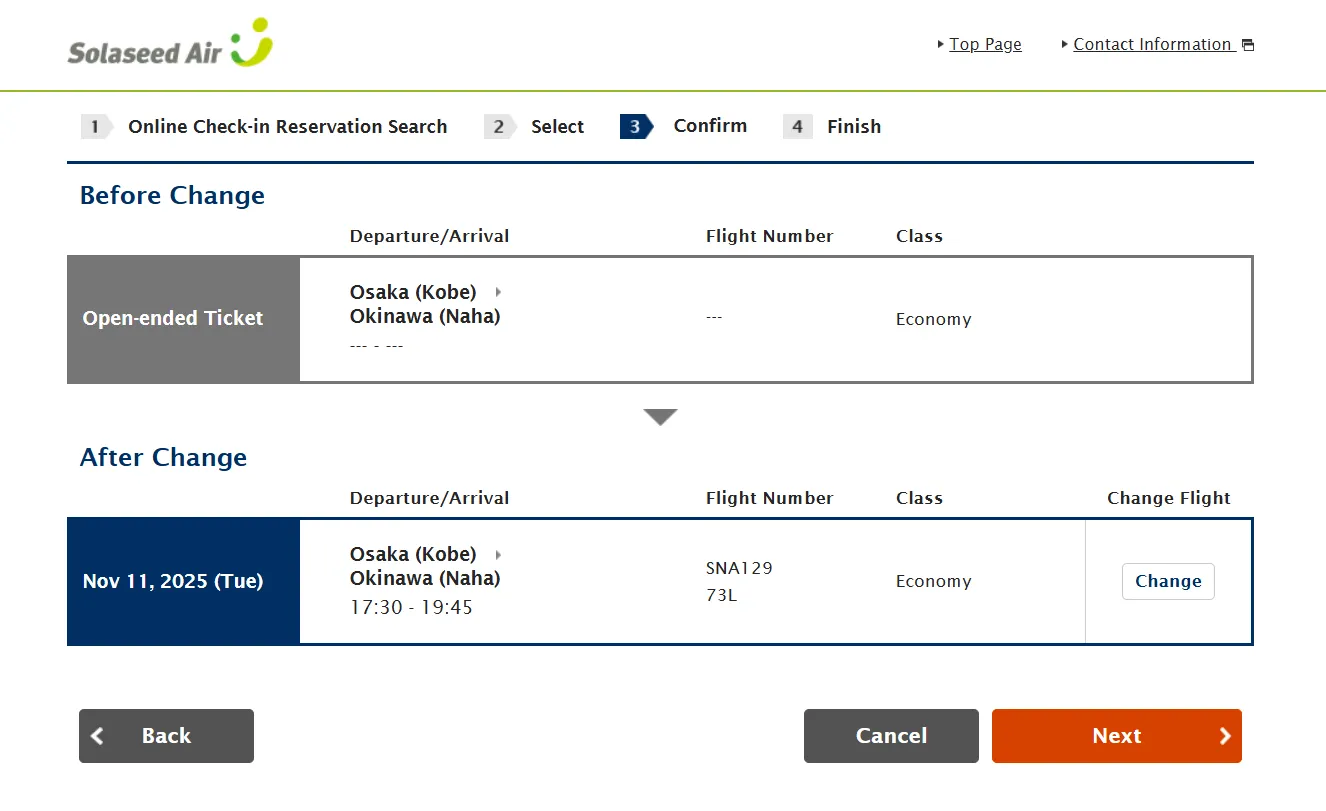Go to the Select step
Screen dimensions: 1326x811
pyautogui.click(x=557, y=127)
